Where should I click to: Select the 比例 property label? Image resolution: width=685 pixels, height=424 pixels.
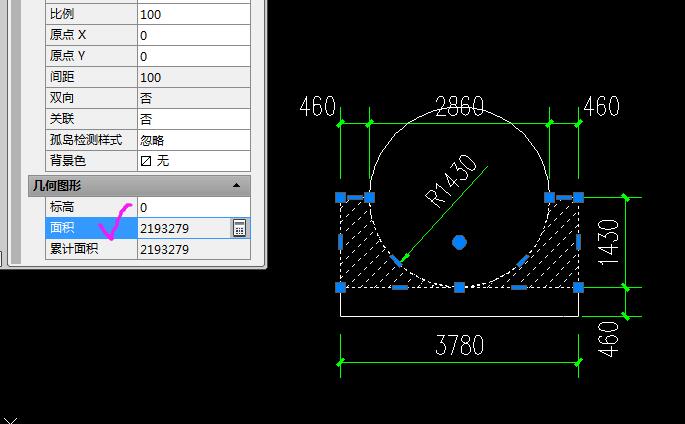click(x=91, y=14)
